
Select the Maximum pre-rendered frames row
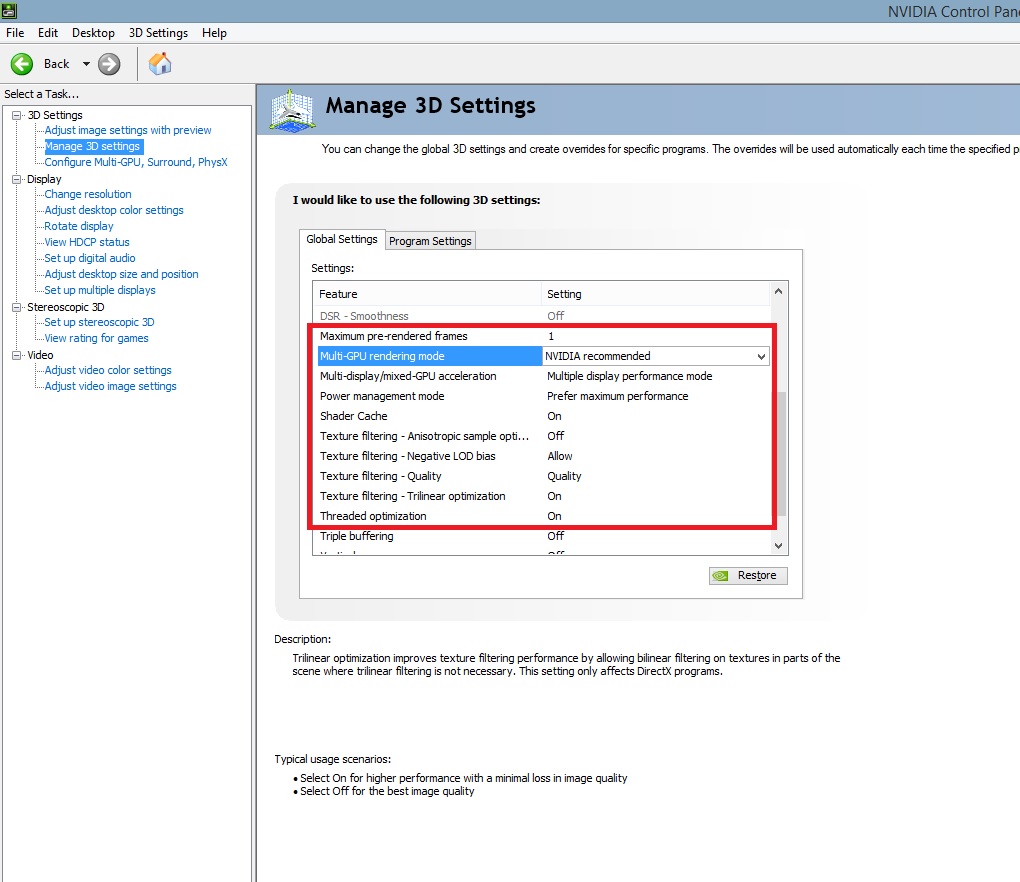coord(542,336)
